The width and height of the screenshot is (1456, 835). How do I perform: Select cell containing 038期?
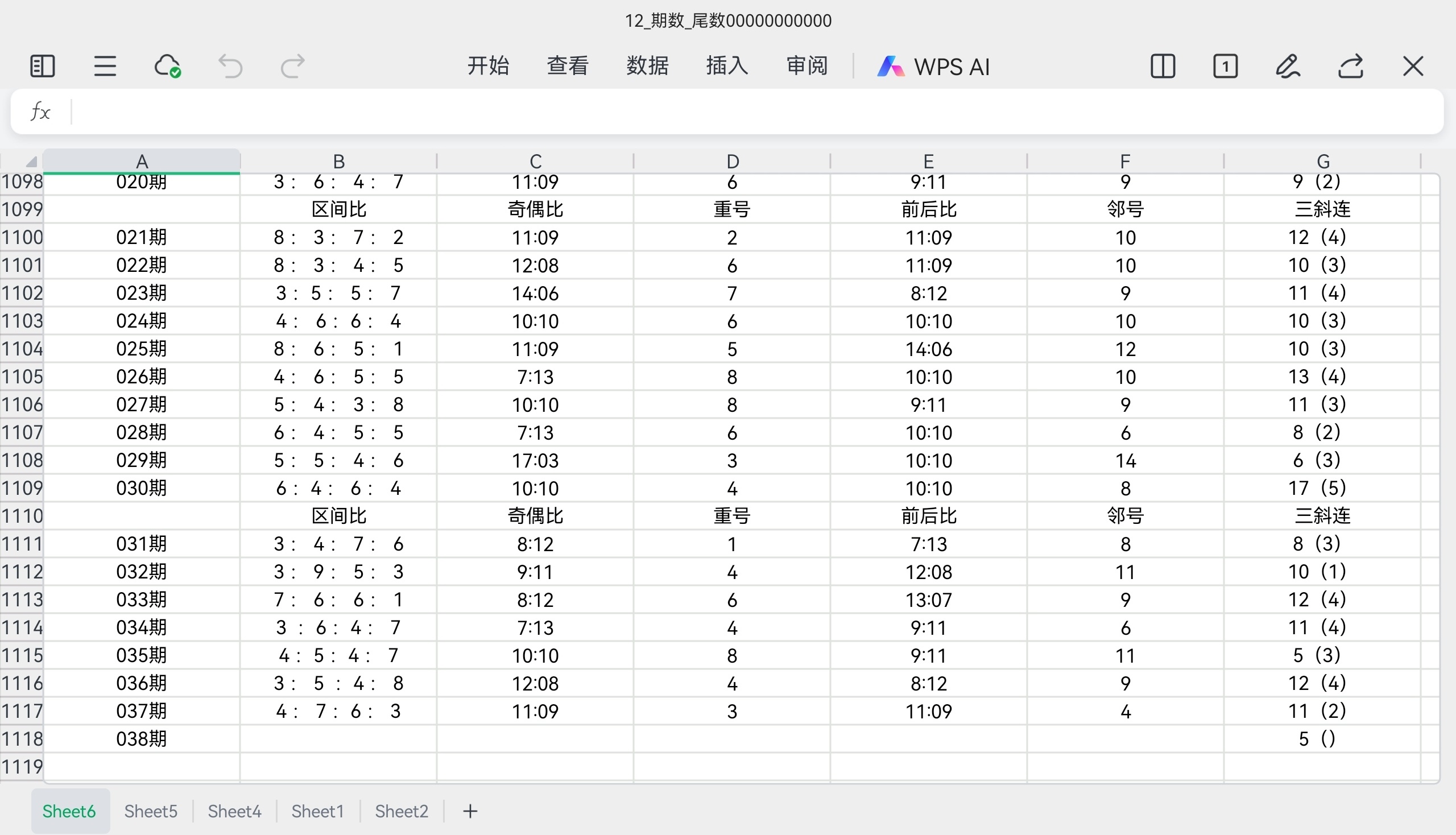tap(142, 739)
